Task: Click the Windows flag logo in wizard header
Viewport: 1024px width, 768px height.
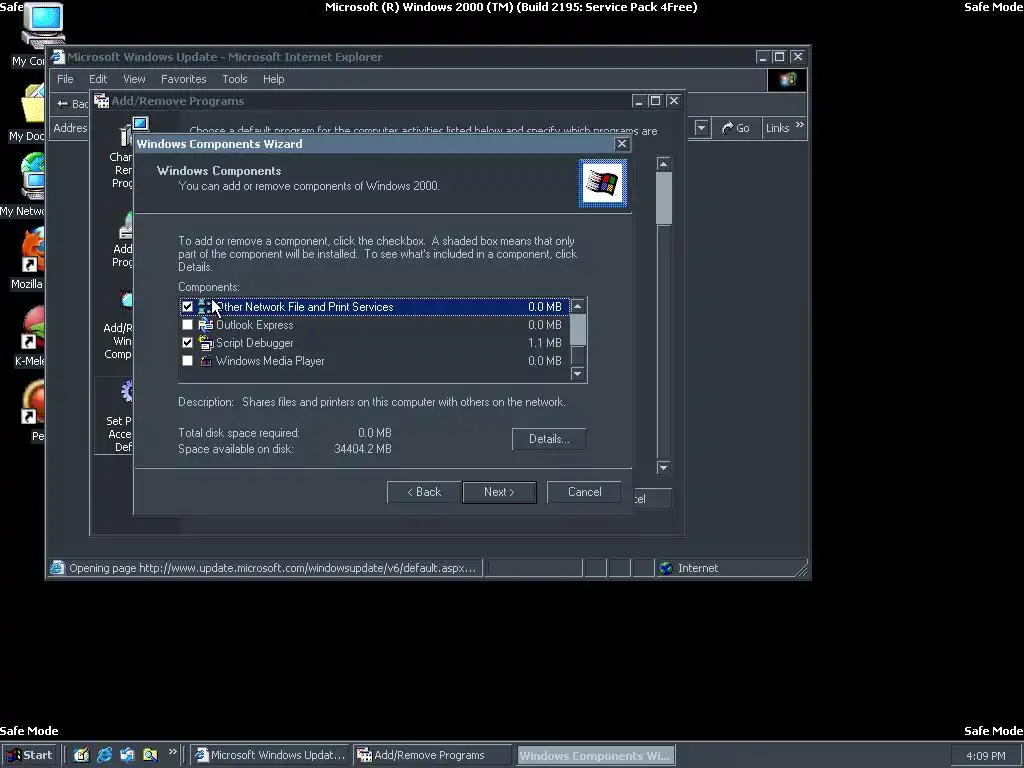Action: click(602, 183)
